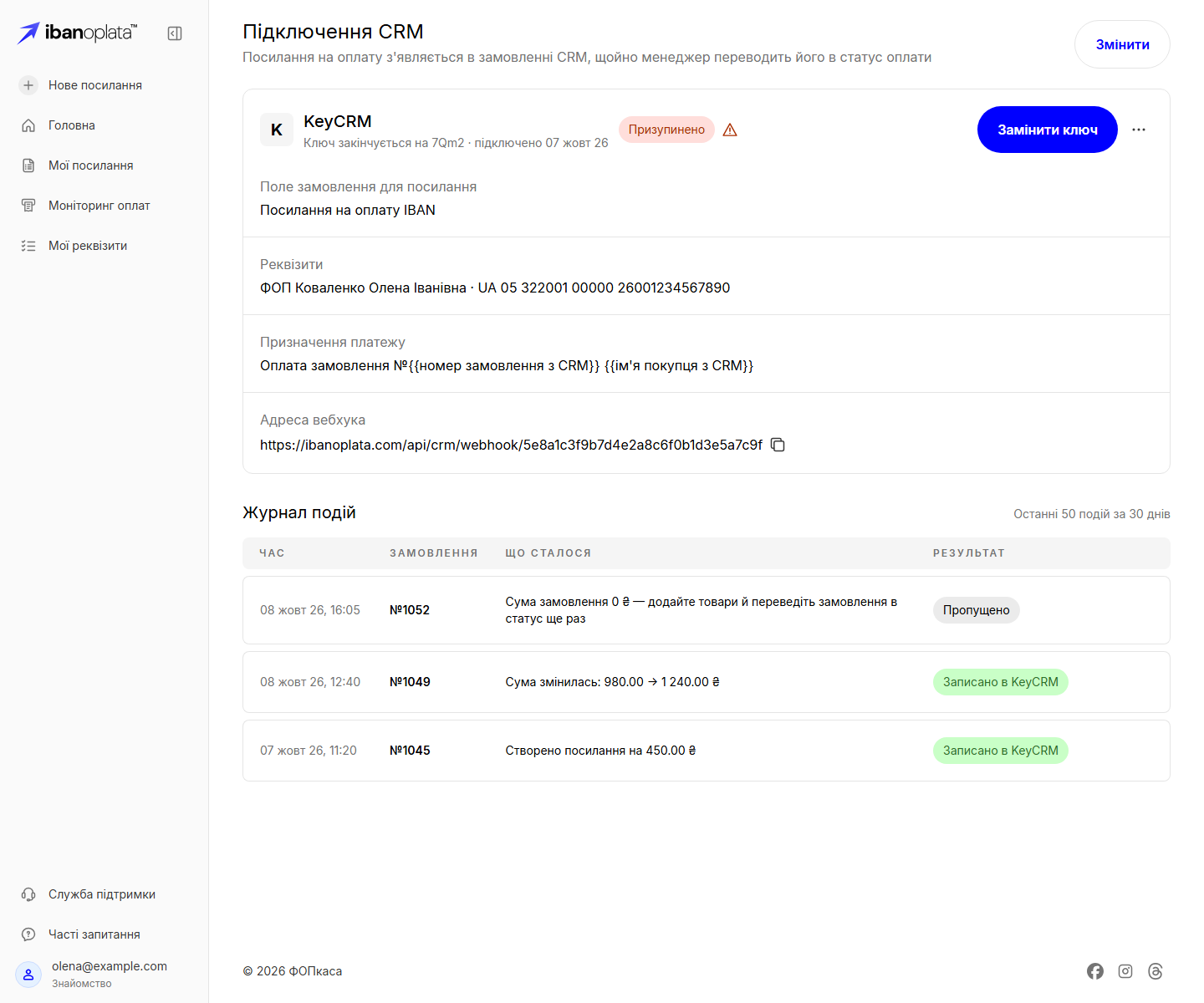
Task: Click the document icon beside Мої посилання
Action: click(x=28, y=165)
